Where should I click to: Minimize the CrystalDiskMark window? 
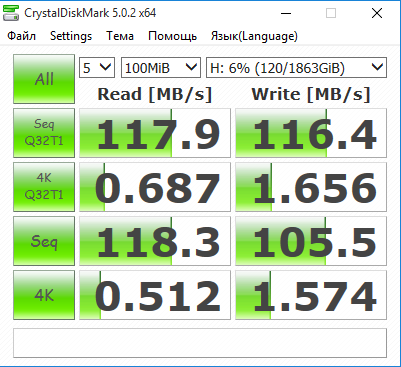pos(286,13)
